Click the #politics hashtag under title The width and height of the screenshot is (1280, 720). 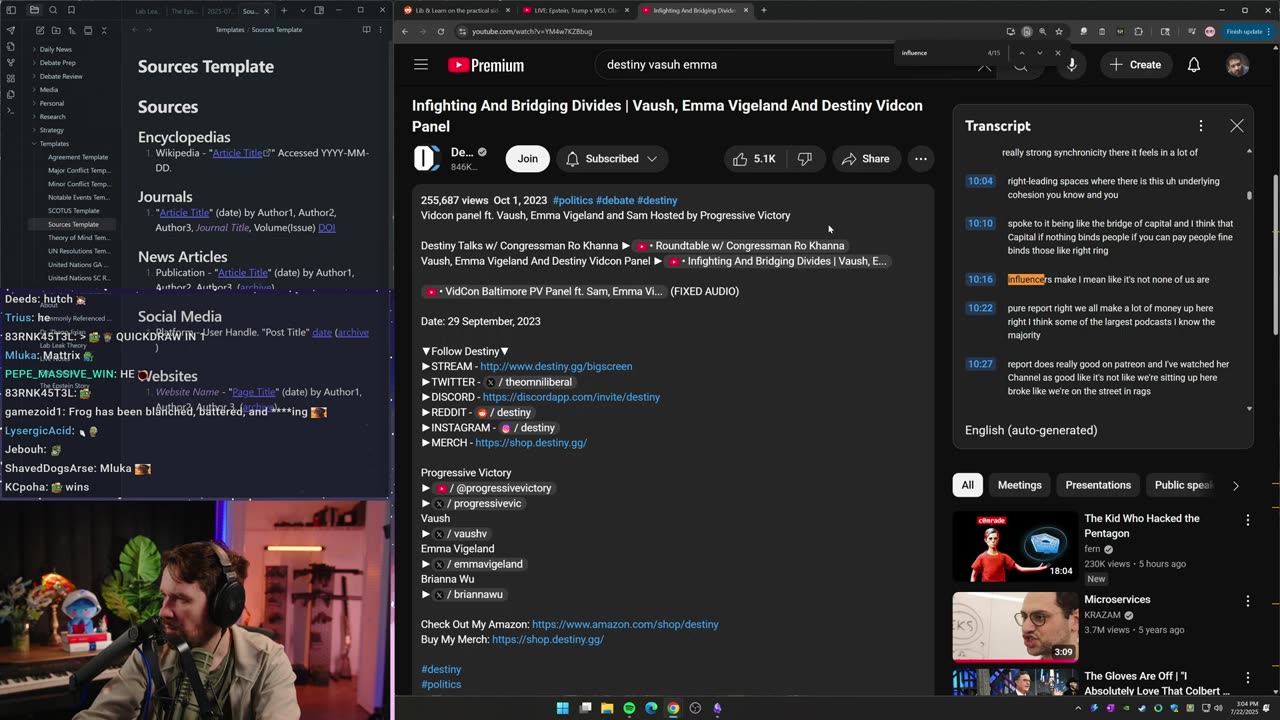click(573, 201)
